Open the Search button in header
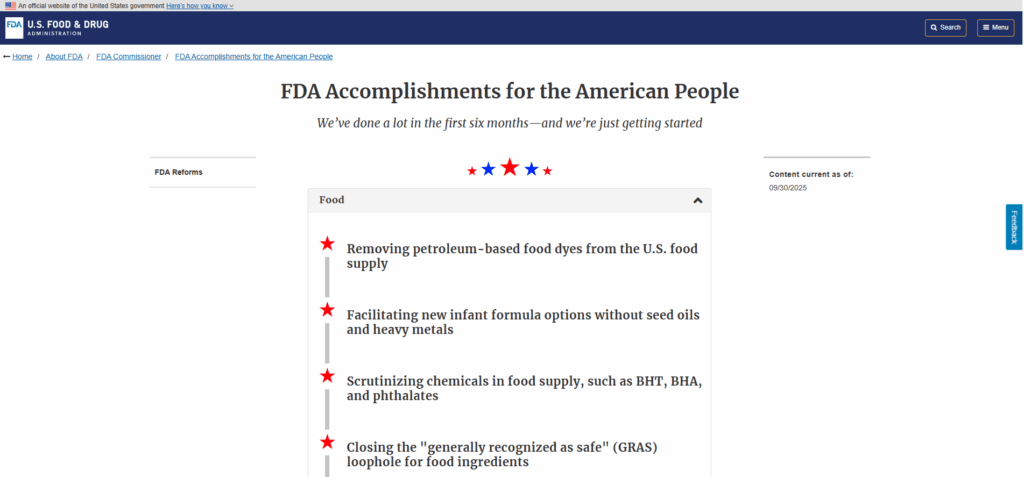This screenshot has width=1024, height=477. point(945,28)
